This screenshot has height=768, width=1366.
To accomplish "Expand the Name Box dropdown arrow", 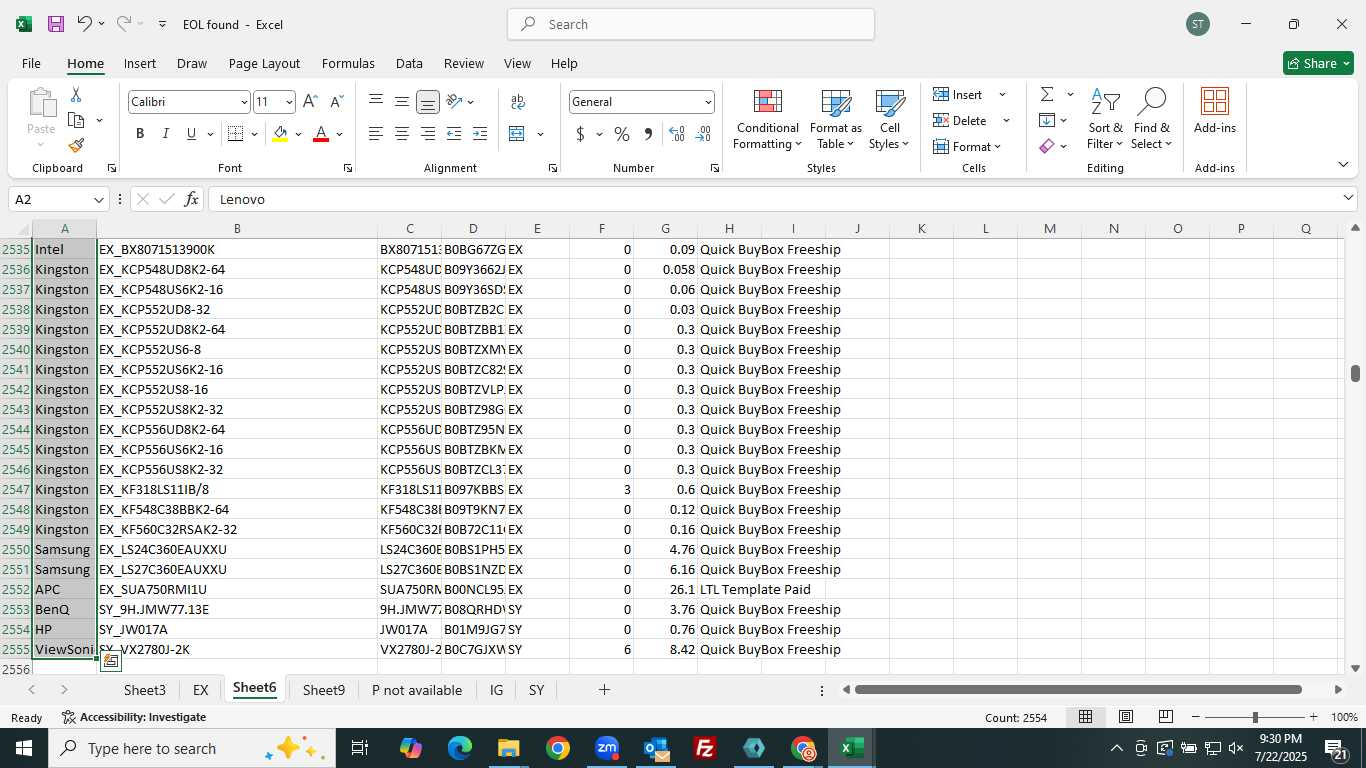I will 98,199.
